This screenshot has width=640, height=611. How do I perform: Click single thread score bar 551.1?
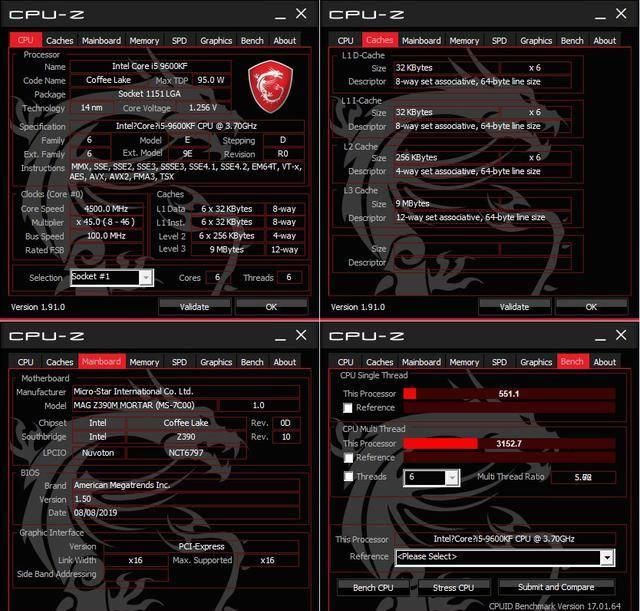pos(509,394)
